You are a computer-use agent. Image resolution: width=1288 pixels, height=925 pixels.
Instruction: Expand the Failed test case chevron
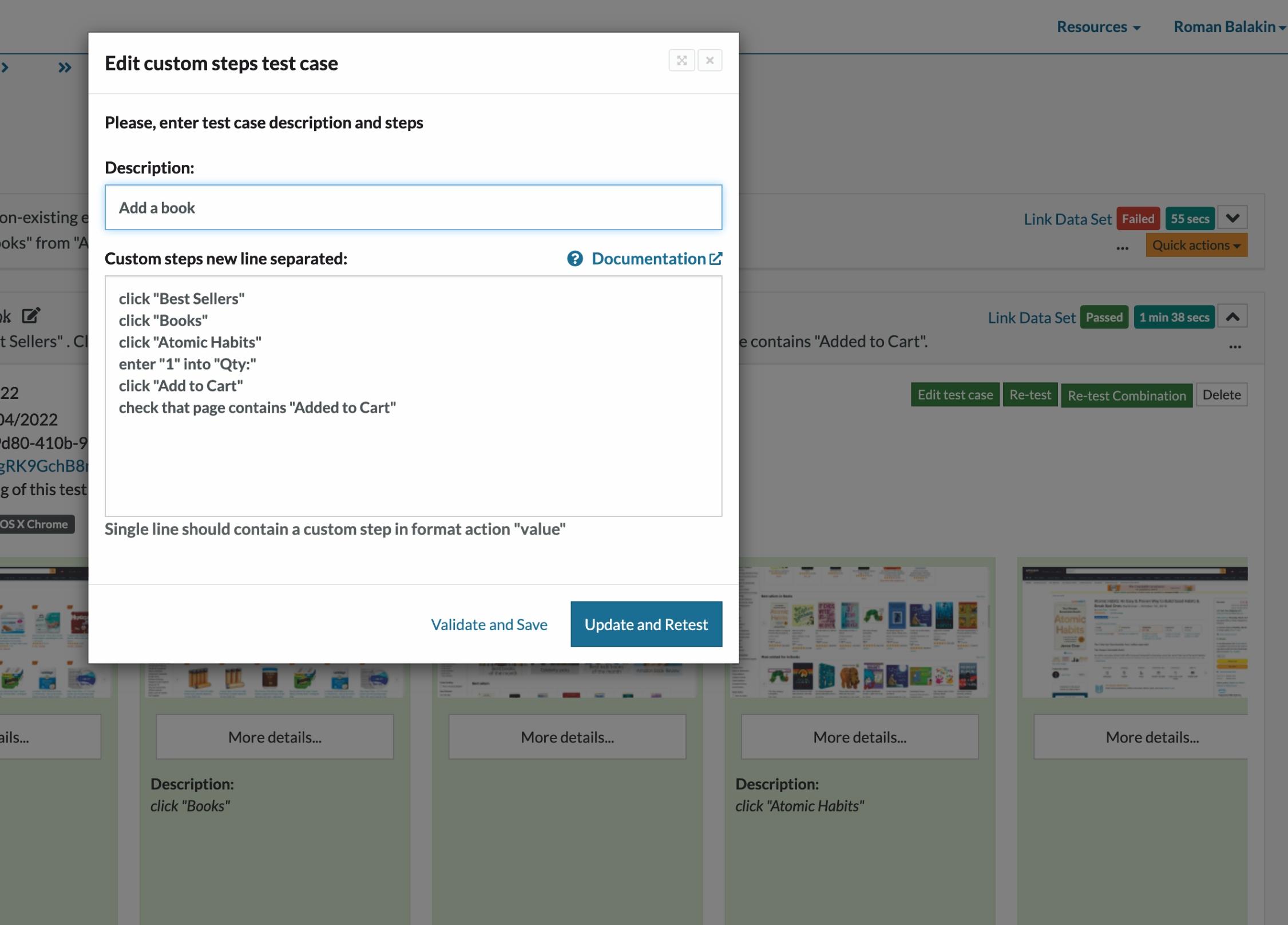(x=1232, y=218)
